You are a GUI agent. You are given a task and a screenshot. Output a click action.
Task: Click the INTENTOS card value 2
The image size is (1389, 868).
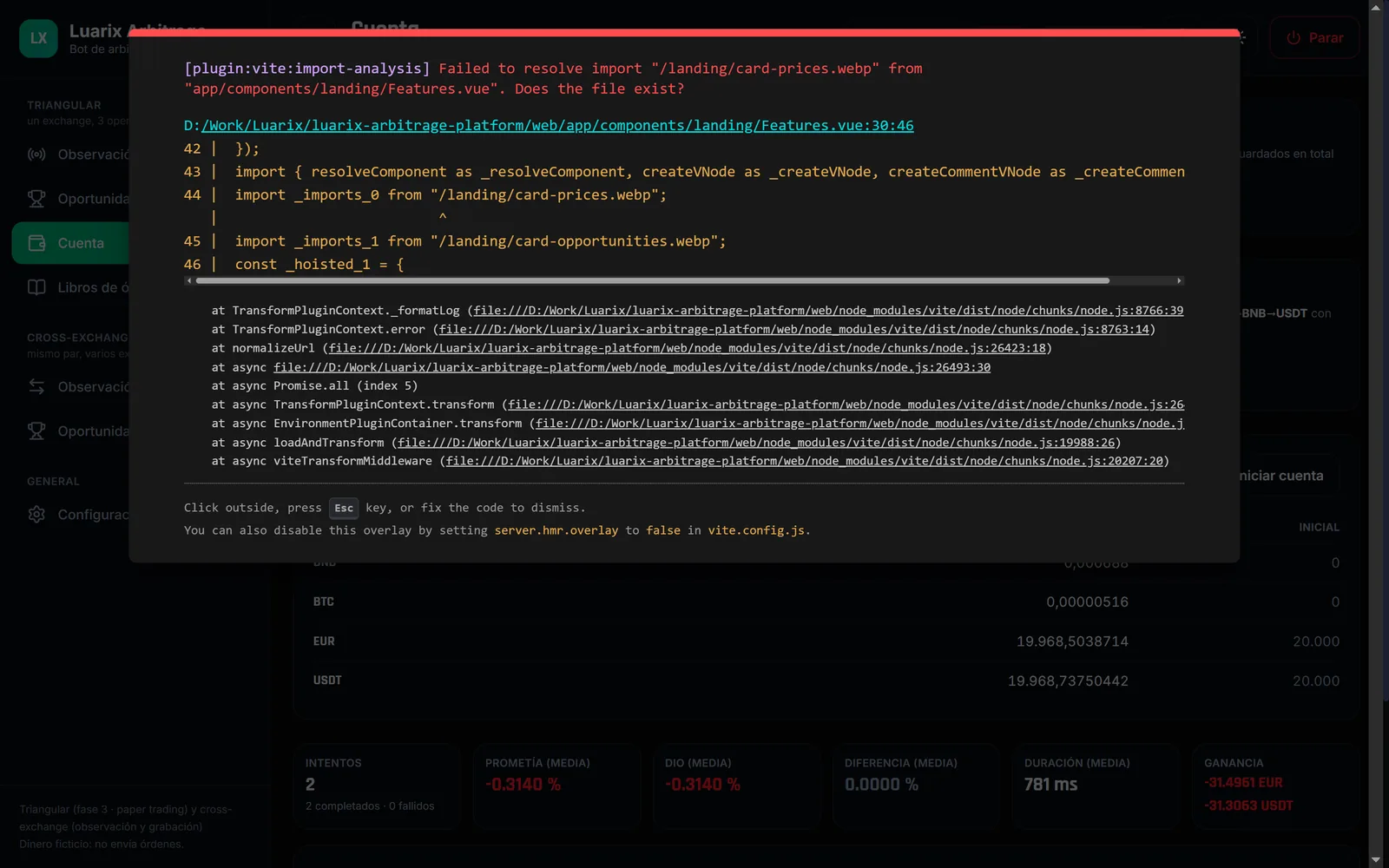(x=310, y=785)
